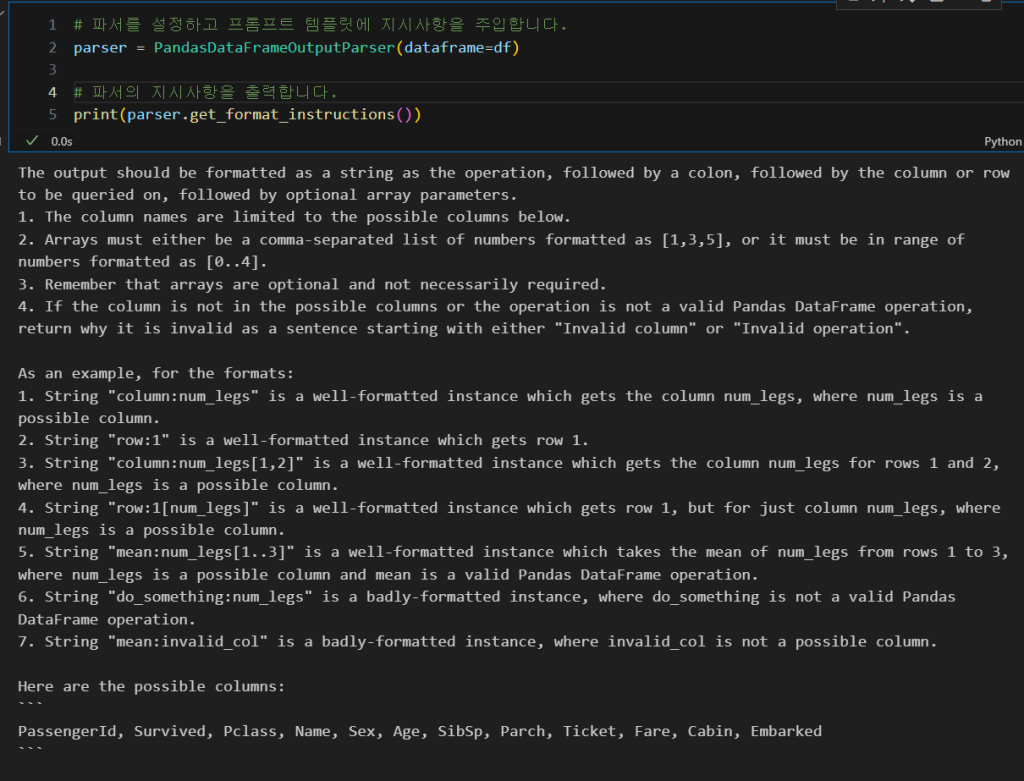The image size is (1024, 781).
Task: Click the "Age" column name
Action: click(x=406, y=731)
